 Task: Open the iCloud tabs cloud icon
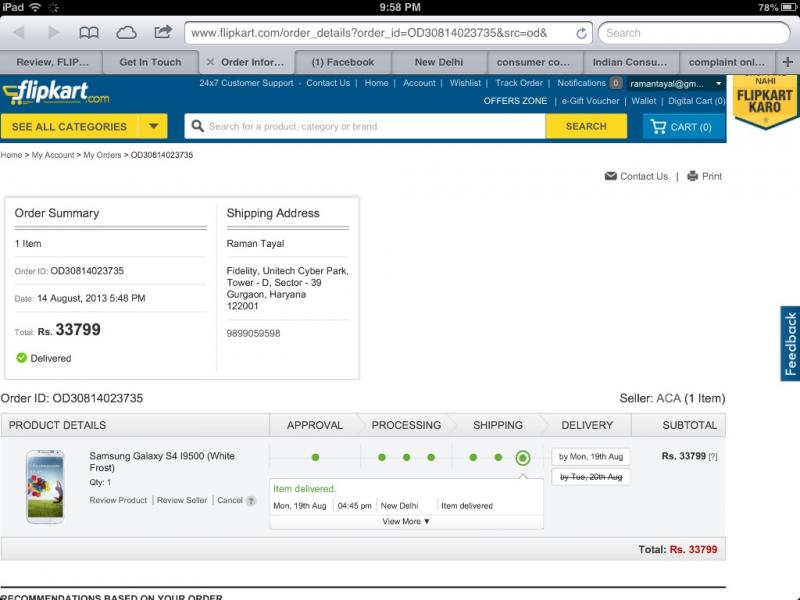pyautogui.click(x=126, y=33)
